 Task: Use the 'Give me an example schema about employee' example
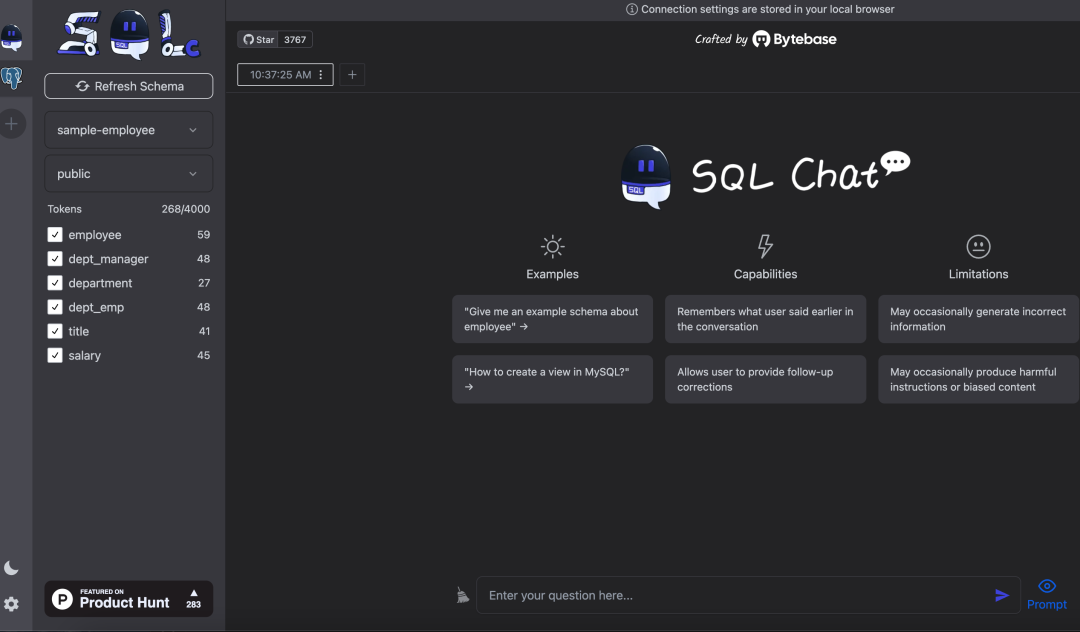552,319
